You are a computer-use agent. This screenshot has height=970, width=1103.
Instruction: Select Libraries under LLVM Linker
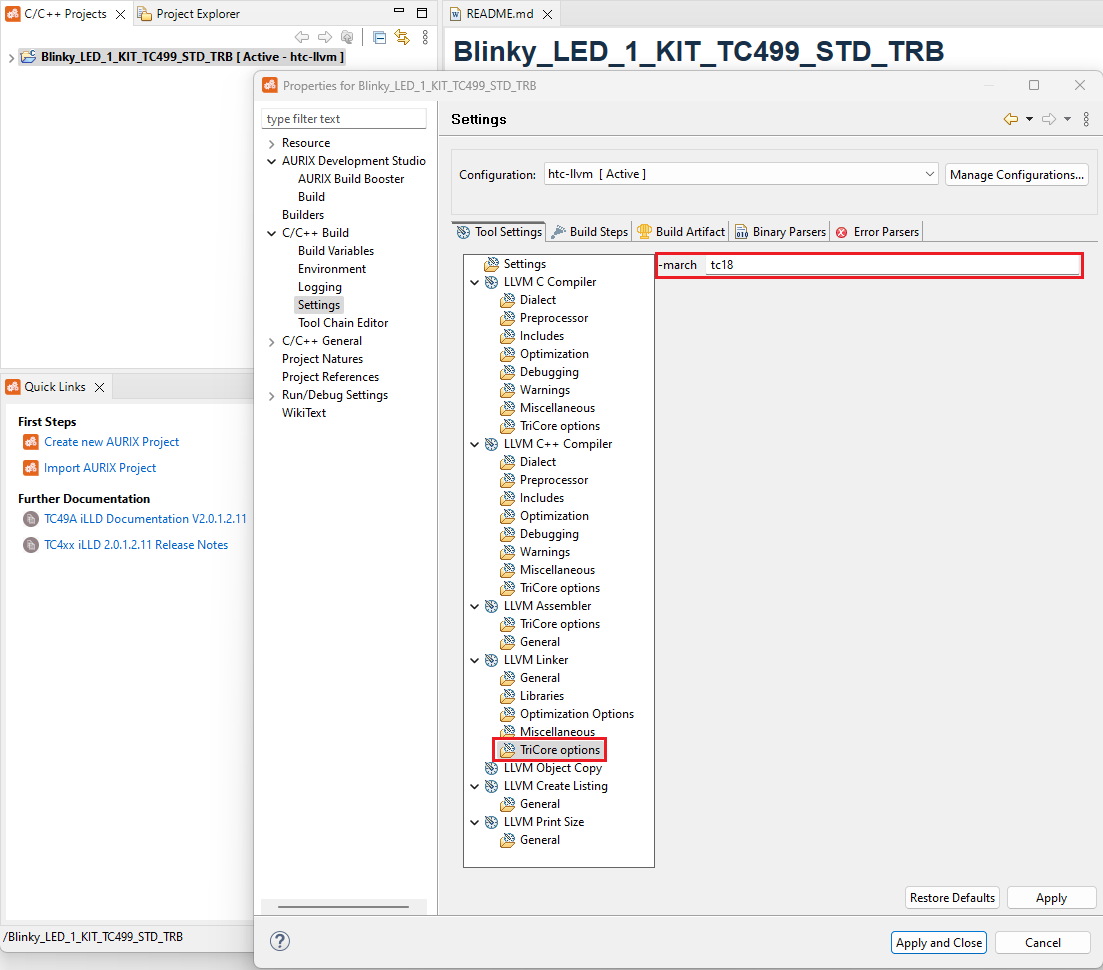[x=541, y=696]
